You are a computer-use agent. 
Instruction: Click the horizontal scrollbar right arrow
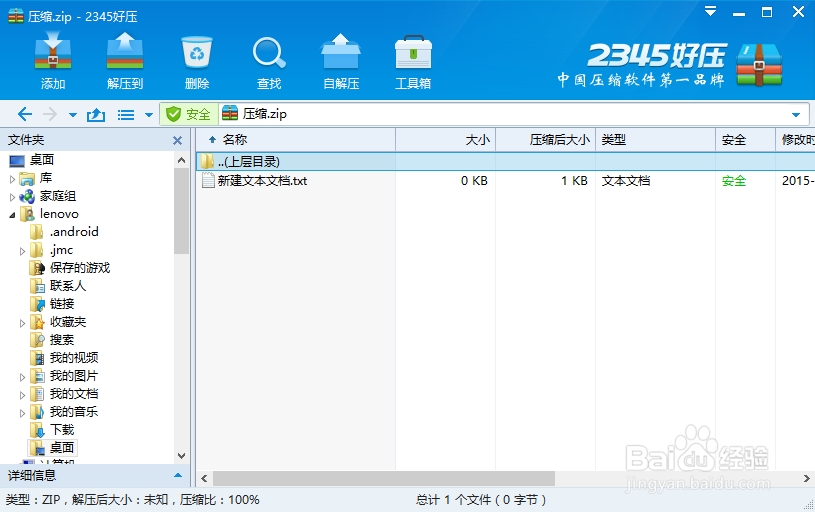point(807,479)
